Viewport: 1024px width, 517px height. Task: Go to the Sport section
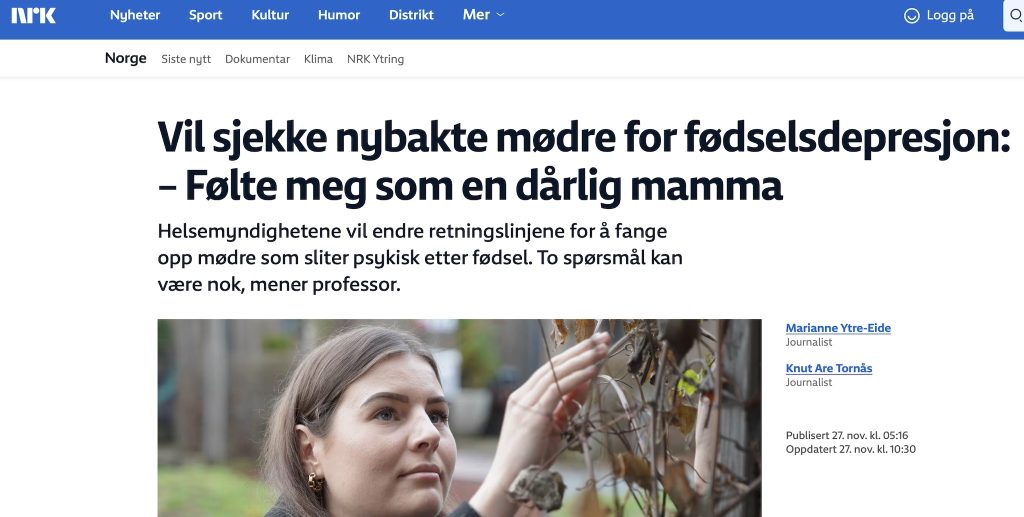pos(206,16)
